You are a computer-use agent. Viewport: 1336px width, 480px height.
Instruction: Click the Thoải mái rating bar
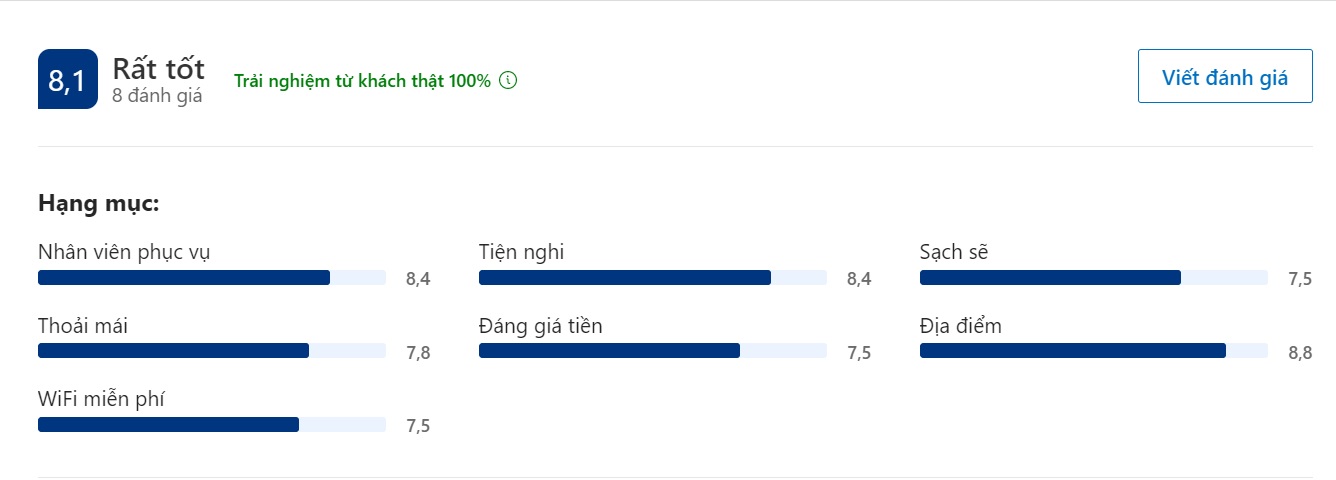(212, 350)
